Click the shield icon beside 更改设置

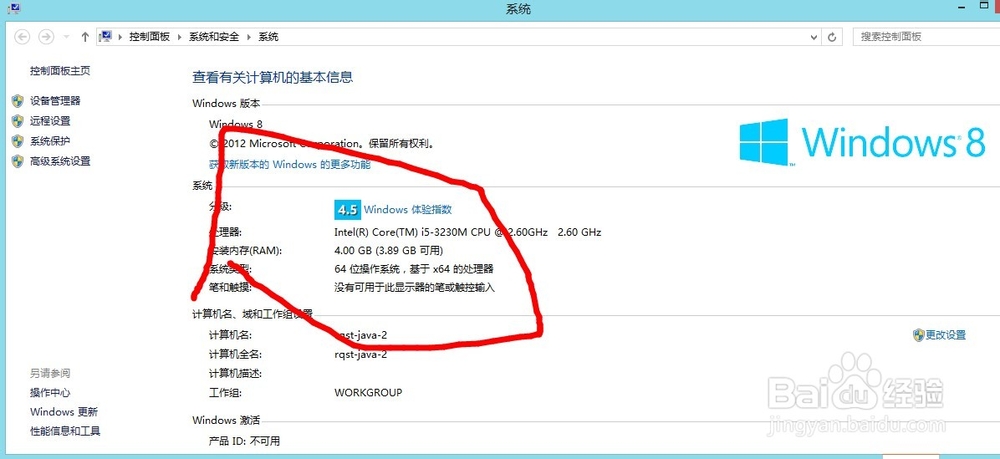click(x=918, y=335)
